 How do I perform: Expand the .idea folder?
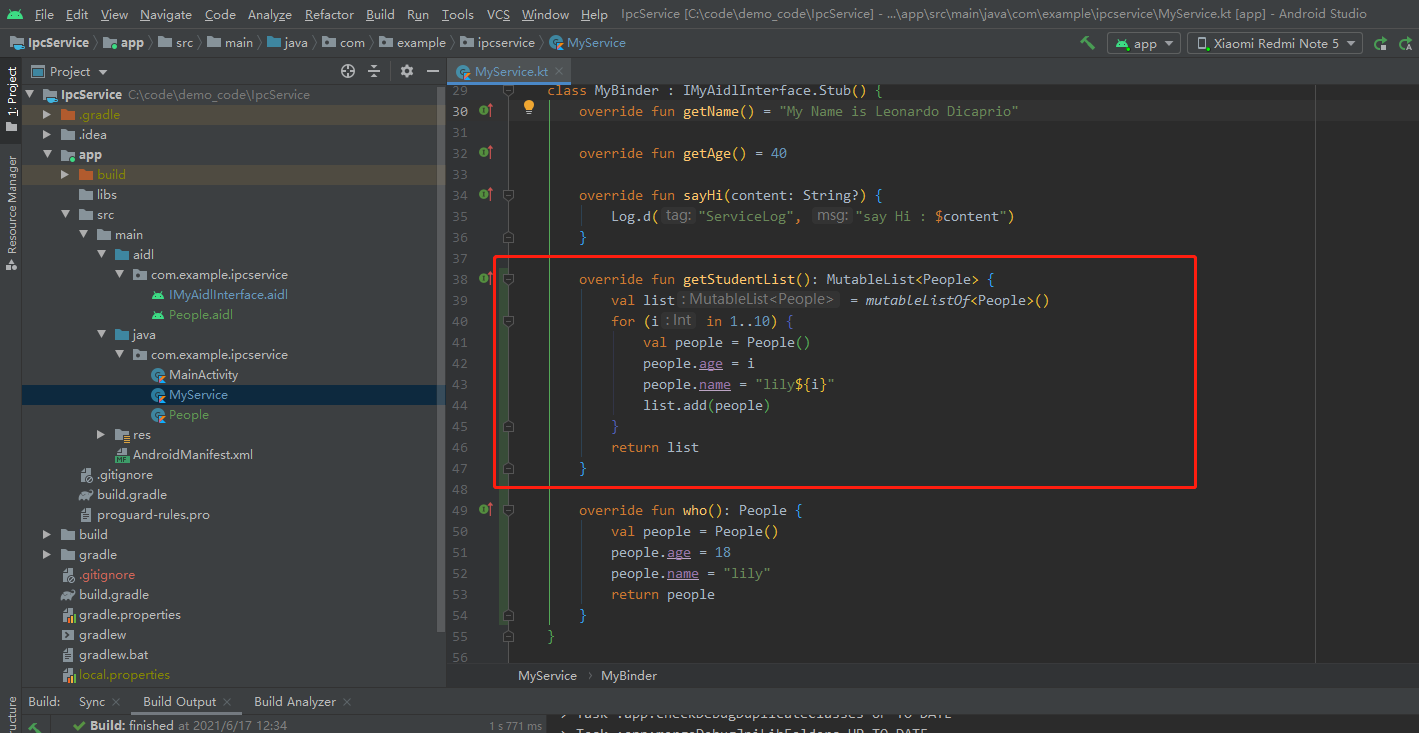[47, 134]
